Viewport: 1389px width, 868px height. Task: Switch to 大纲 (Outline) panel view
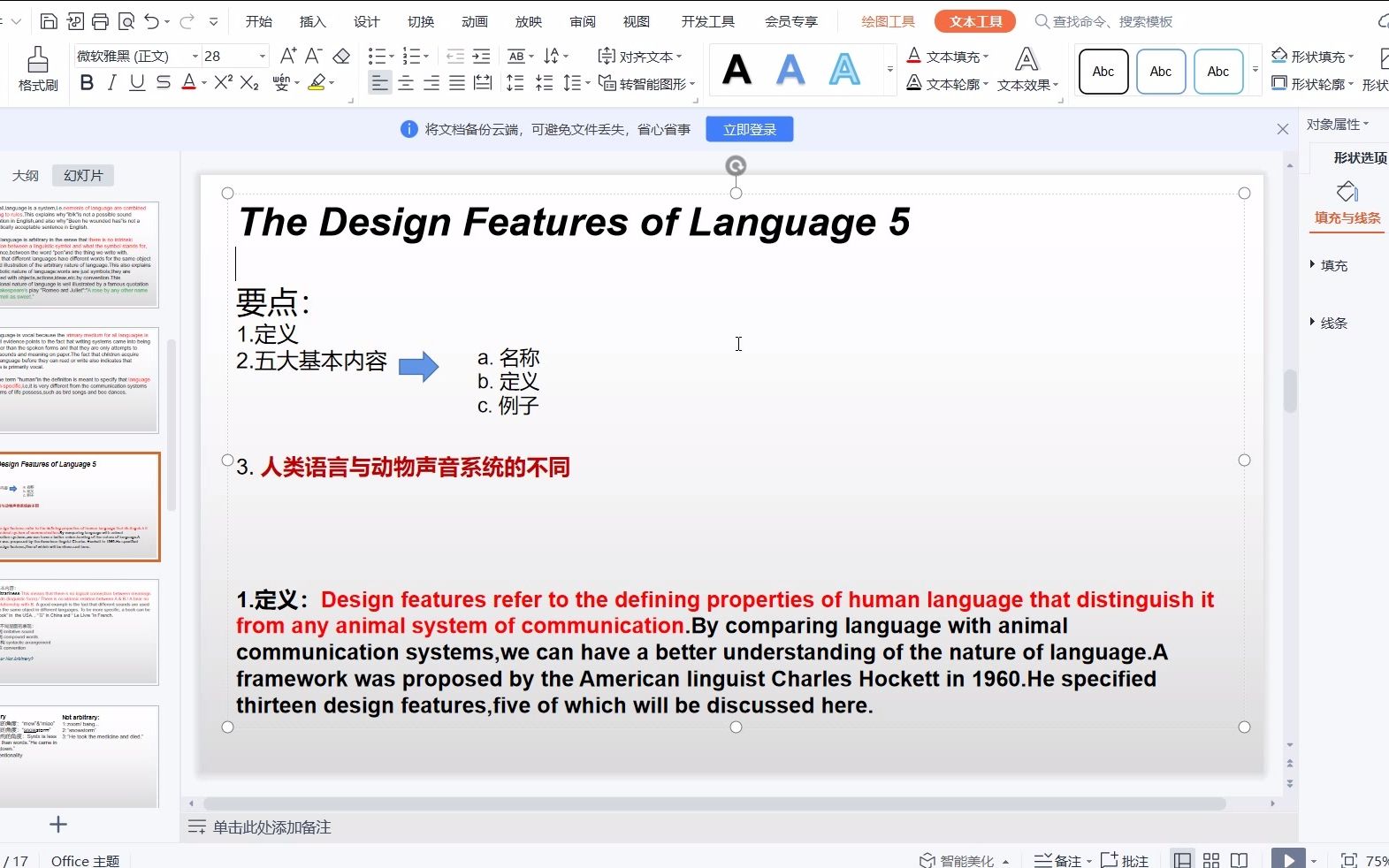(x=26, y=175)
